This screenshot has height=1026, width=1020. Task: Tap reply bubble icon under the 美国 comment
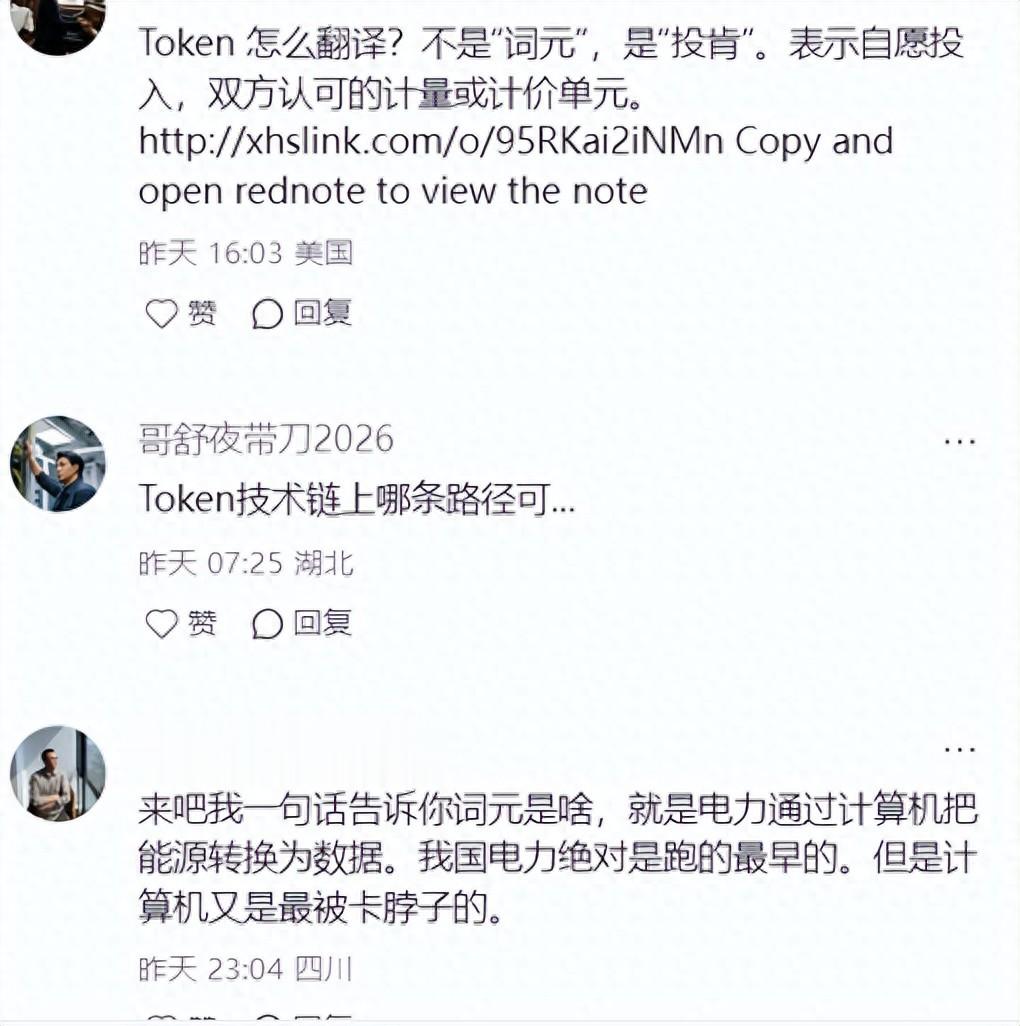point(267,313)
